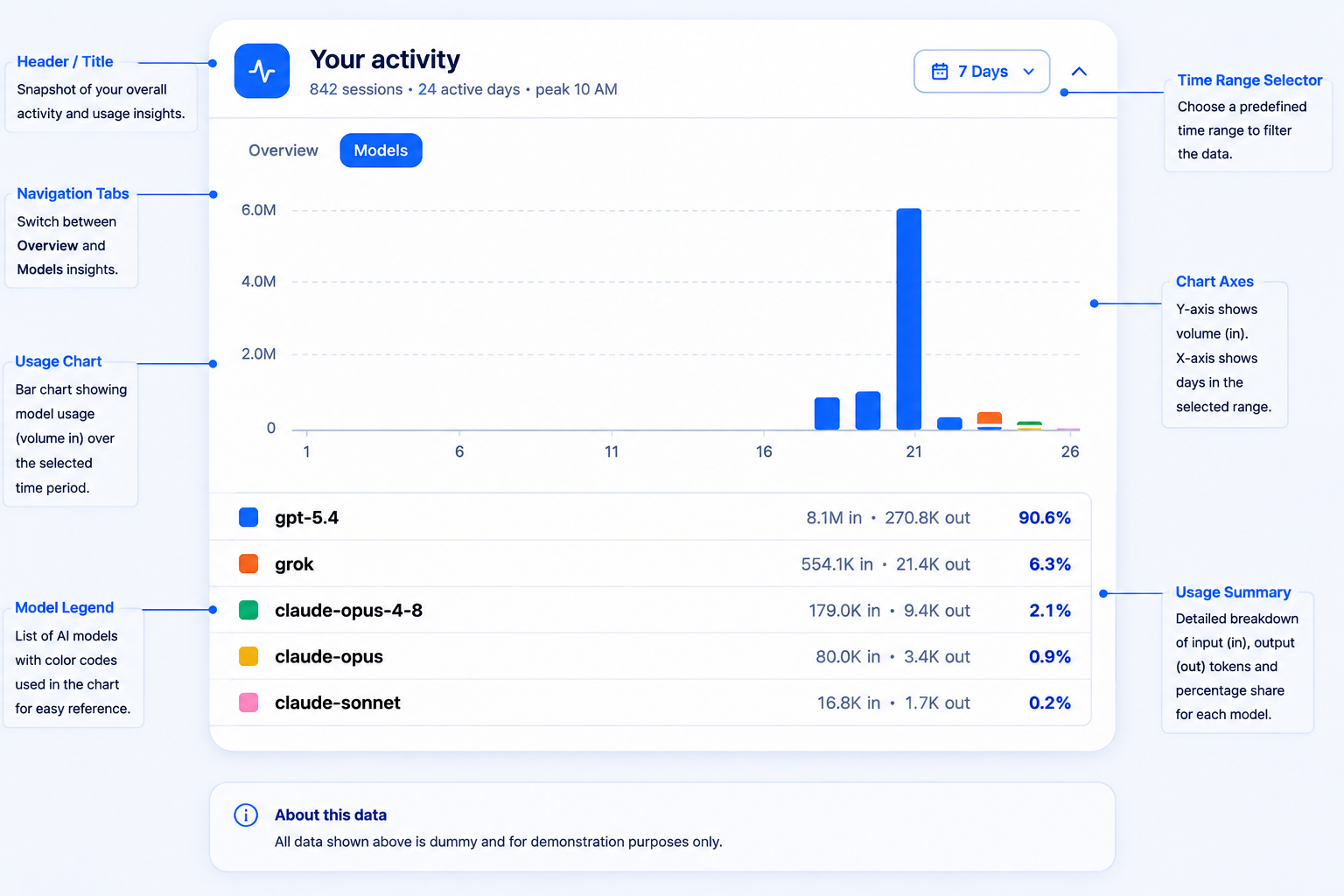Click the 16.8K in token count

point(849,703)
